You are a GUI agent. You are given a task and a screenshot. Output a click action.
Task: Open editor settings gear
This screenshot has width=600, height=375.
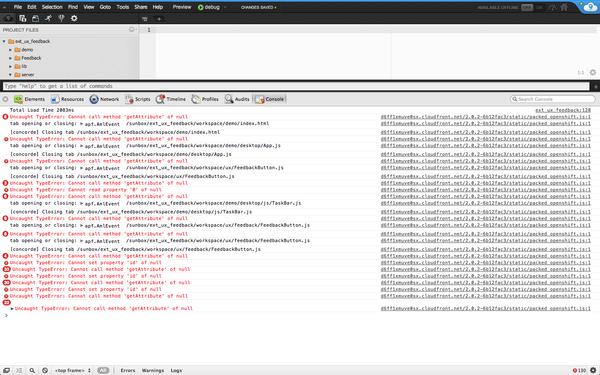593,72
